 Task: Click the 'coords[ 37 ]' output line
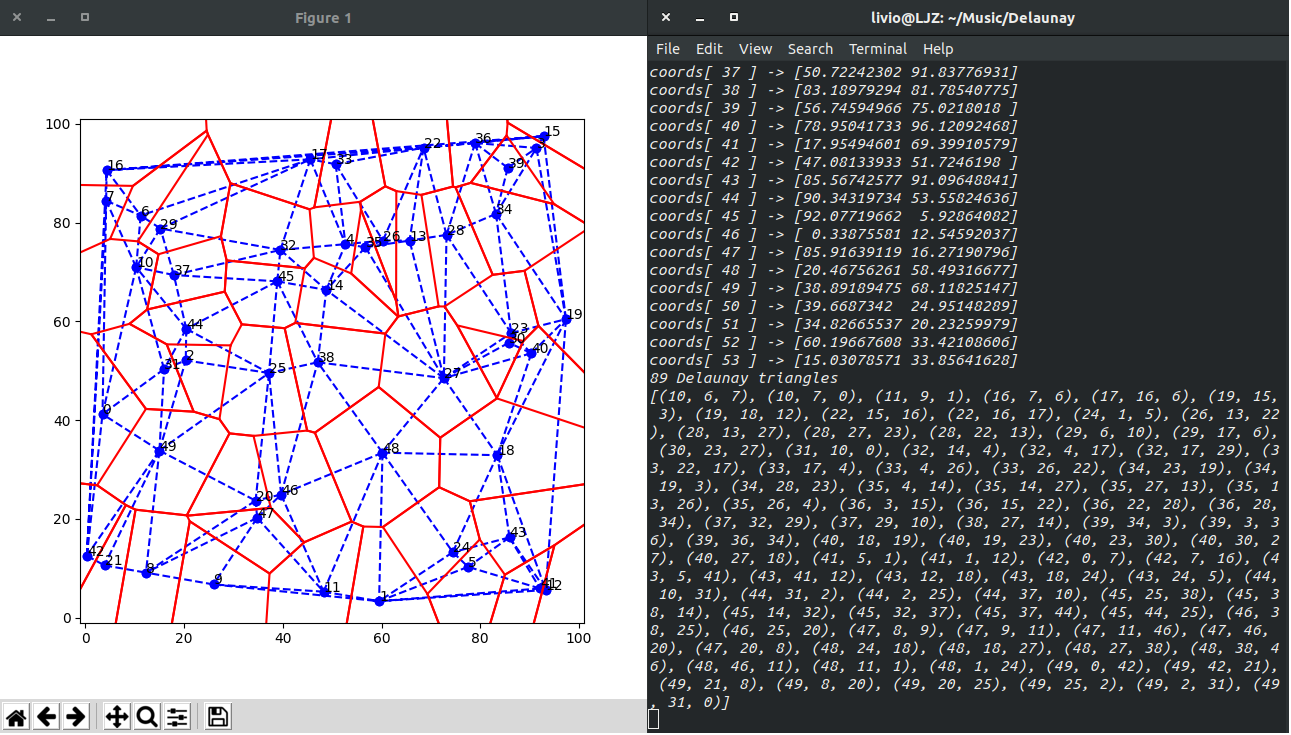pos(833,73)
